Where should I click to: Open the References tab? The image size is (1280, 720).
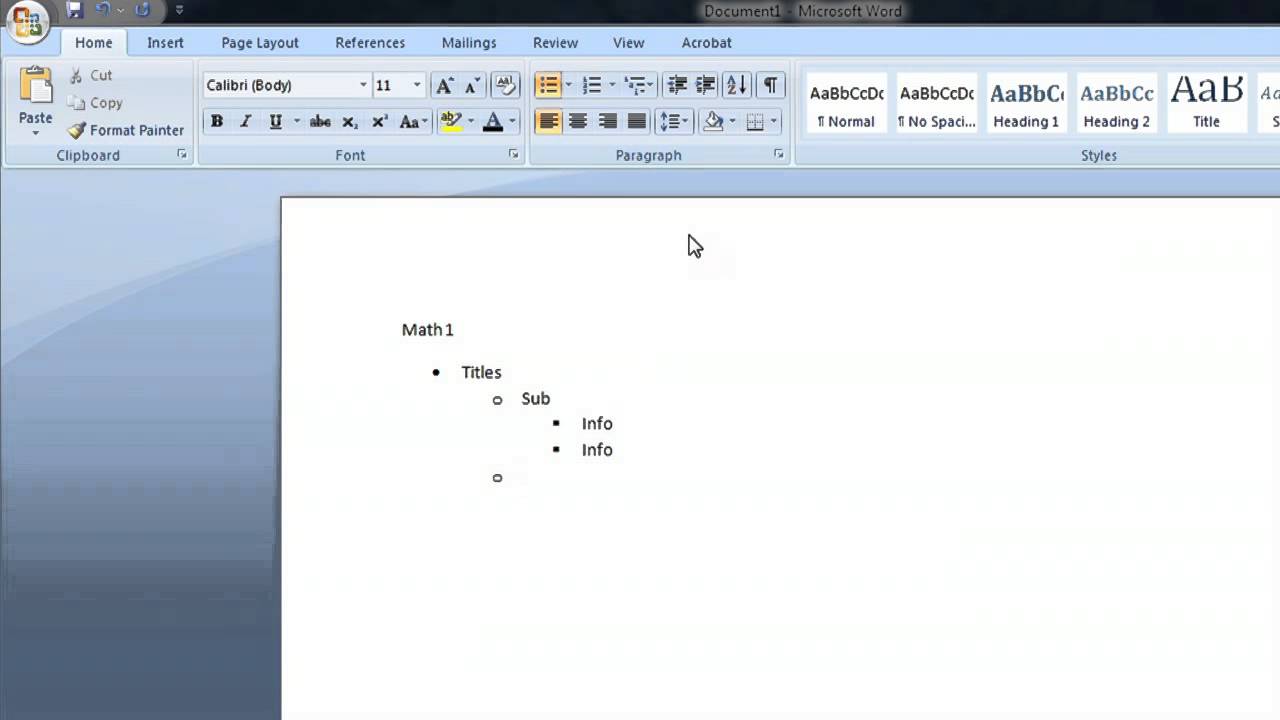click(370, 43)
